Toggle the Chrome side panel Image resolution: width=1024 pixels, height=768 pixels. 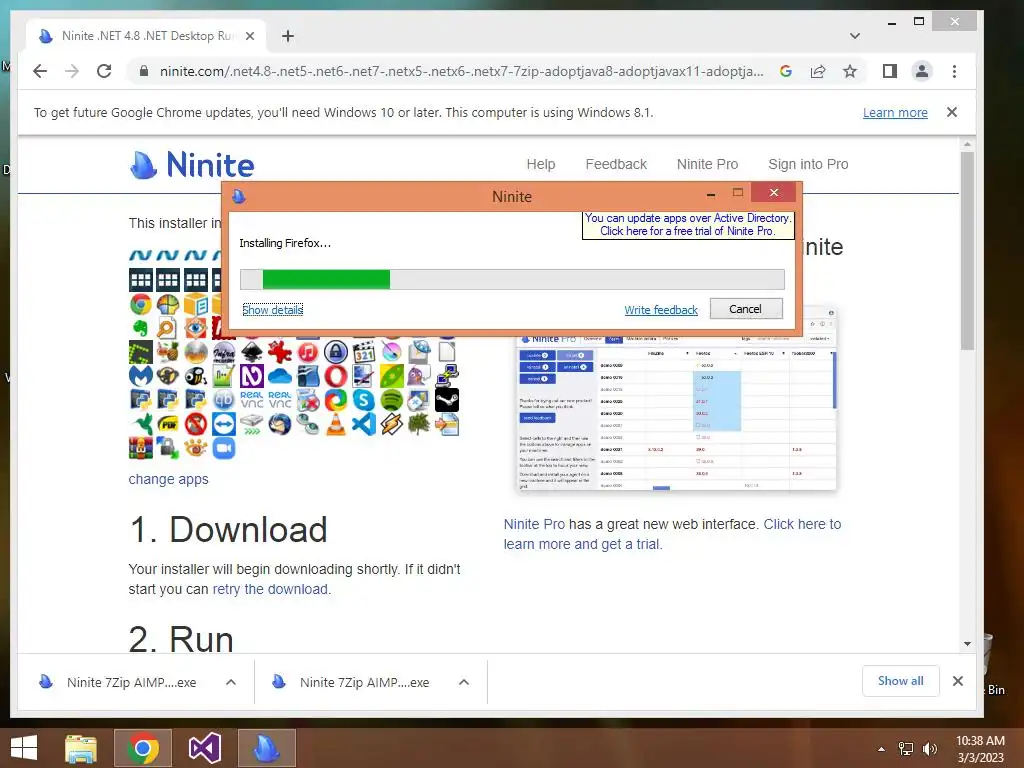pyautogui.click(x=889, y=71)
